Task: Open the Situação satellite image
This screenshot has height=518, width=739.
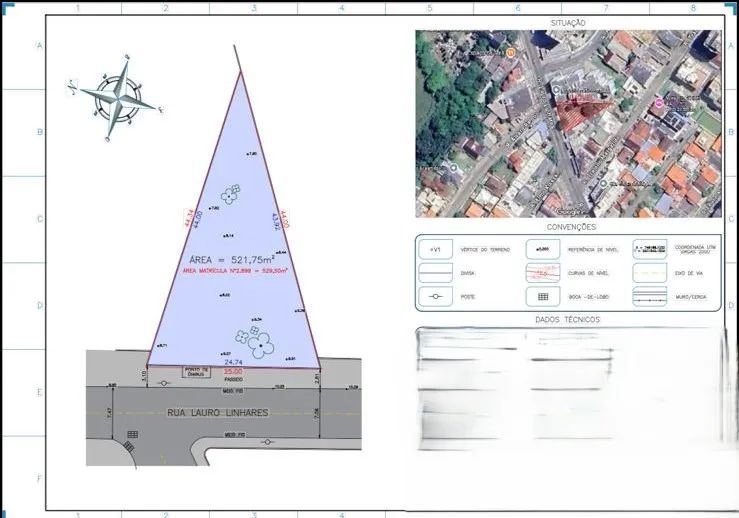Action: [x=568, y=123]
